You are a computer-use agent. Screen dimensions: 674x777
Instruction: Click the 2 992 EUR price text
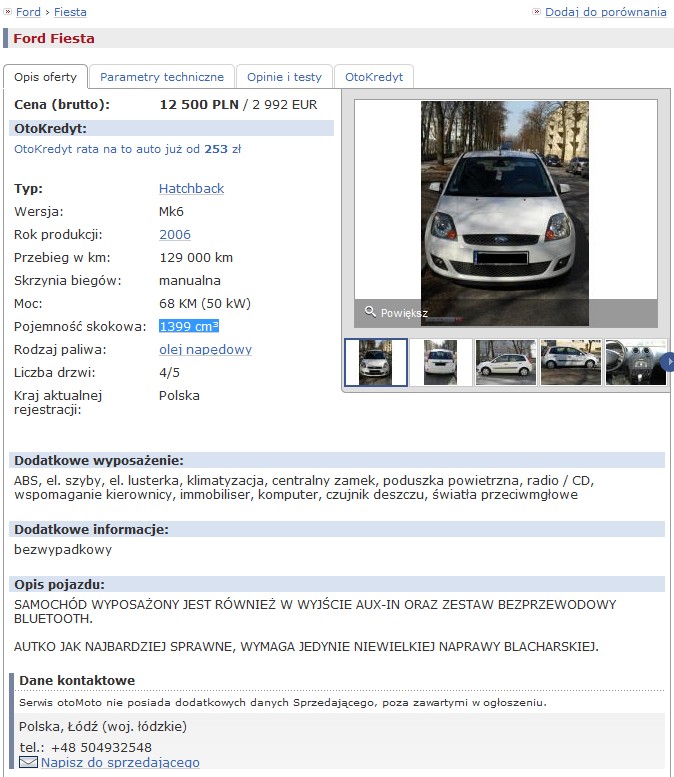[x=284, y=105]
